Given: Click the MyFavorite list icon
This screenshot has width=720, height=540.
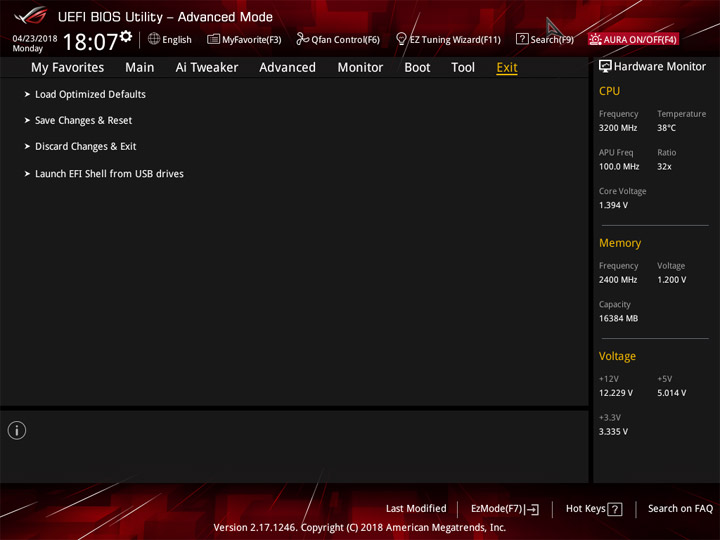Looking at the screenshot, I should [x=213, y=39].
